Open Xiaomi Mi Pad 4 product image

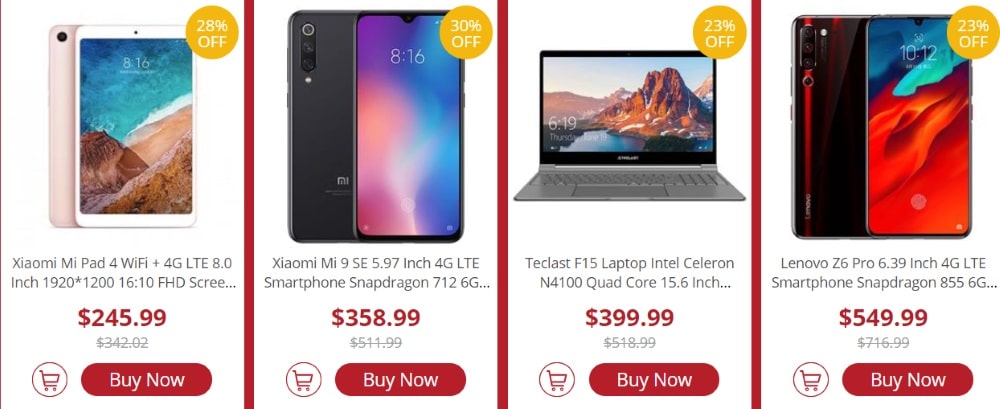tap(123, 126)
